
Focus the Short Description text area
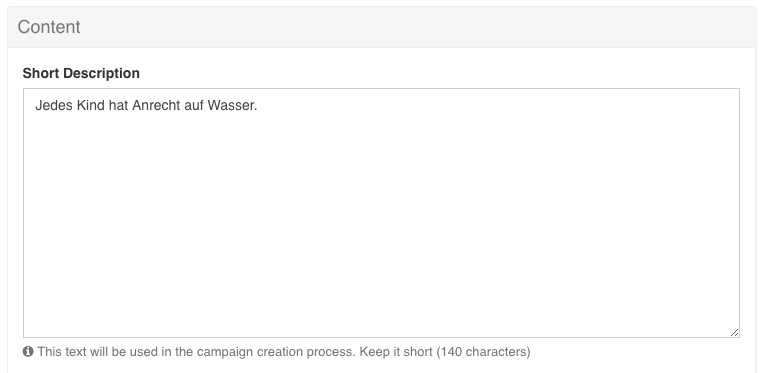click(381, 213)
